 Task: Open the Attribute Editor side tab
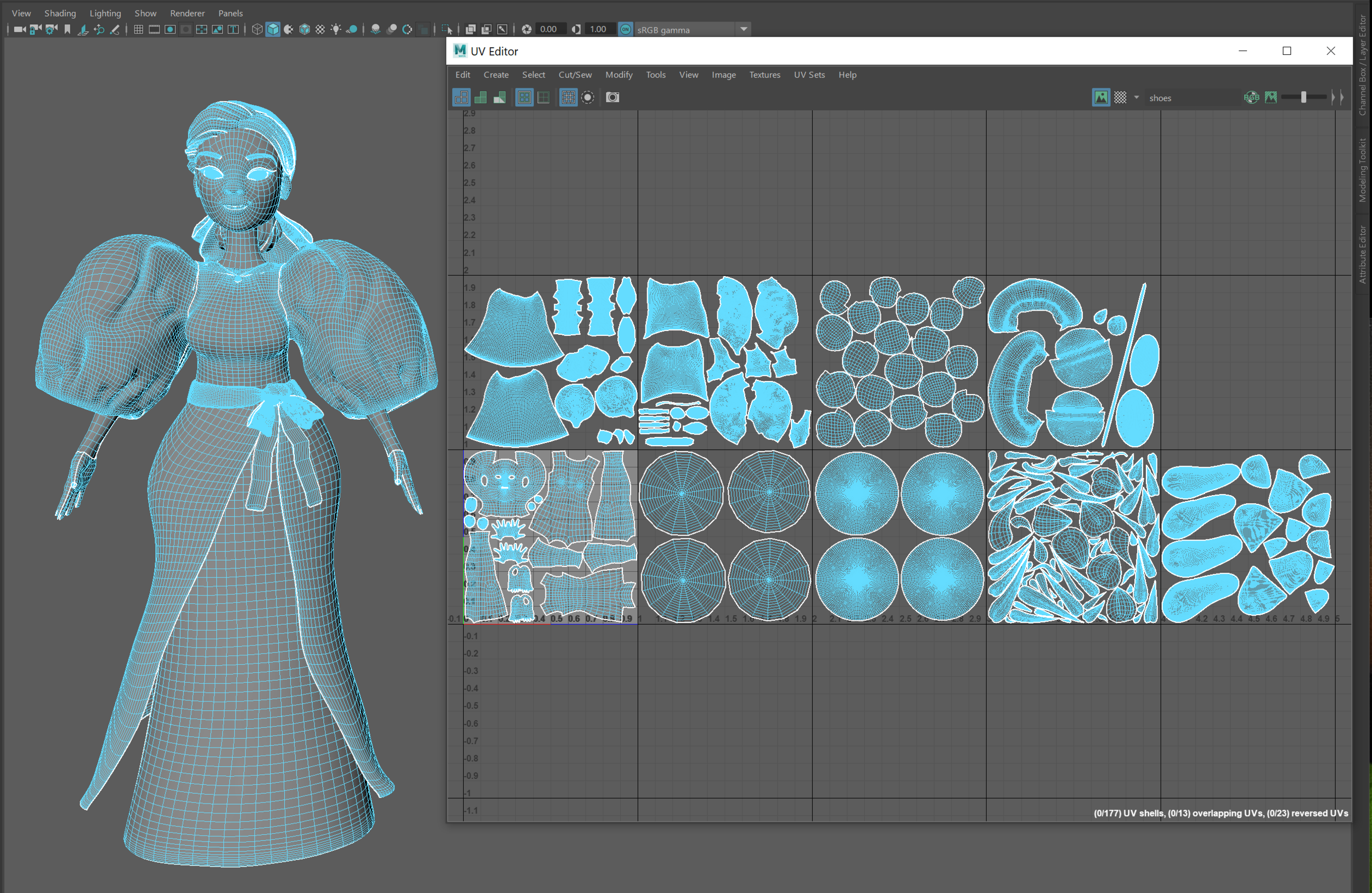[x=1362, y=254]
